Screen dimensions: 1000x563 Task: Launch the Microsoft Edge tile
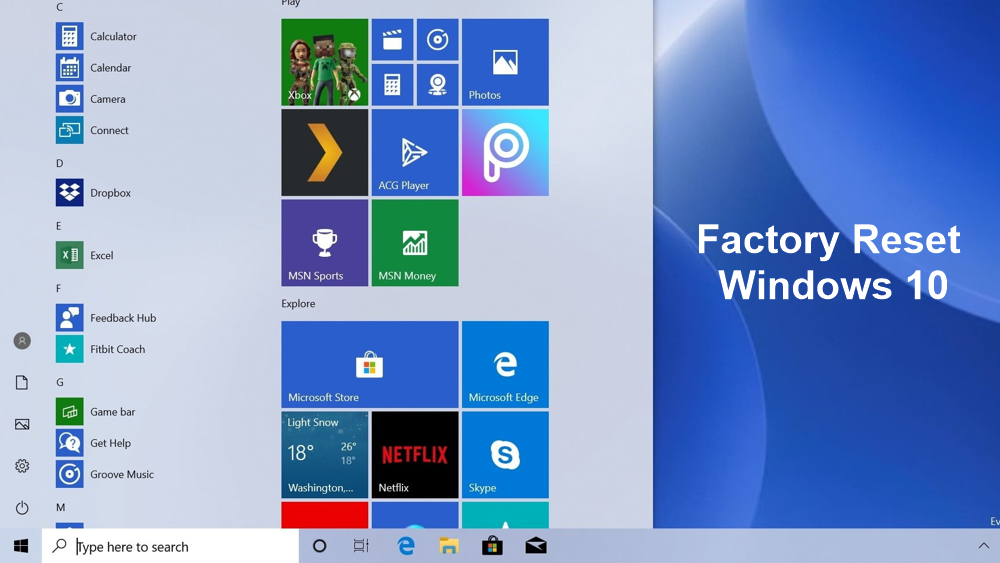point(505,364)
